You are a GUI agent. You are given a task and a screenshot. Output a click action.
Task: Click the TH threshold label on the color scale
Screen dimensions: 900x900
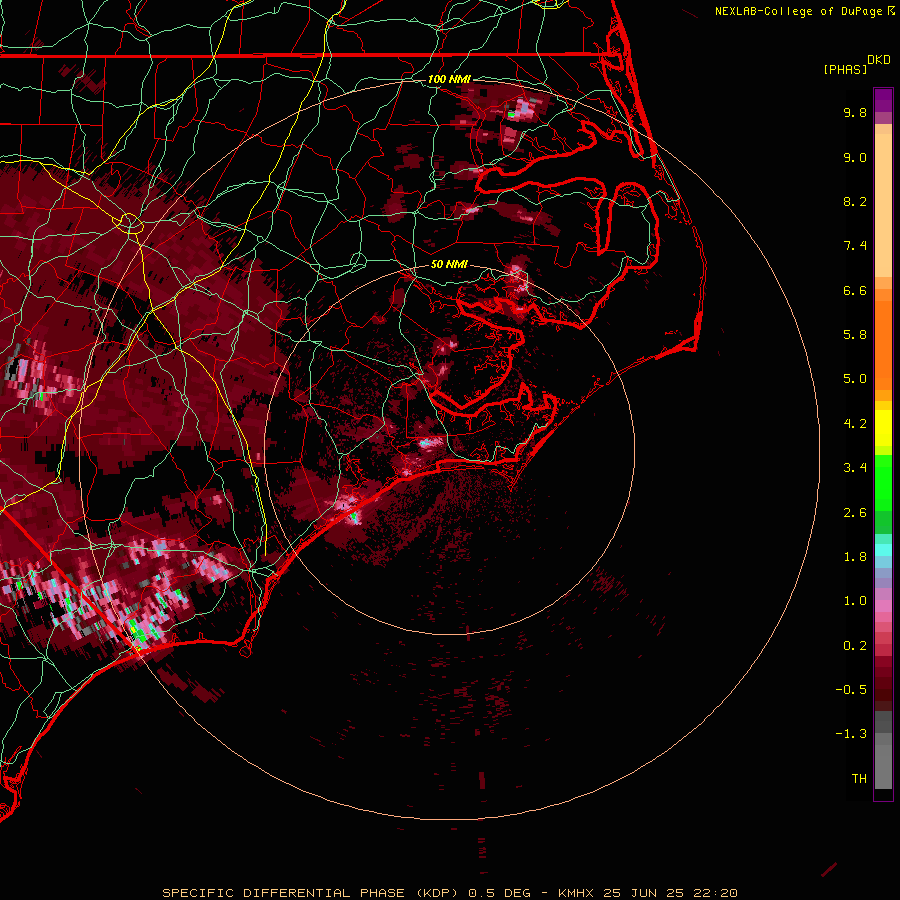coord(859,779)
